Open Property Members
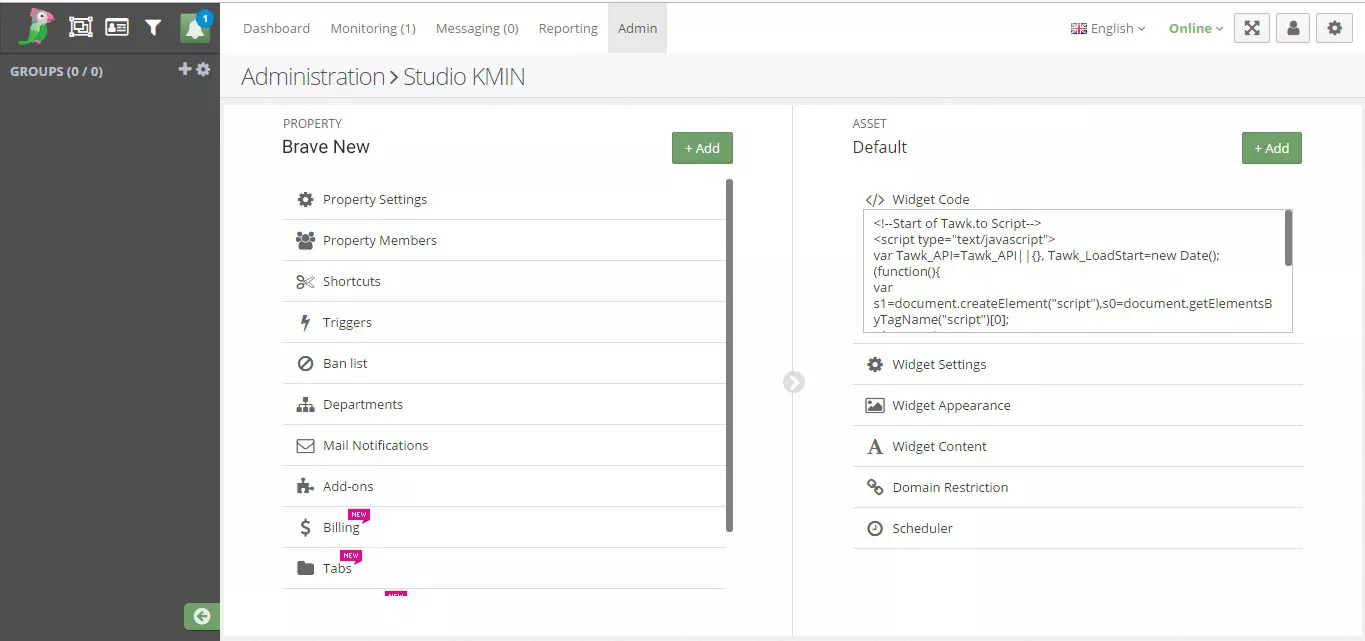The image size is (1365, 641). tap(504, 240)
